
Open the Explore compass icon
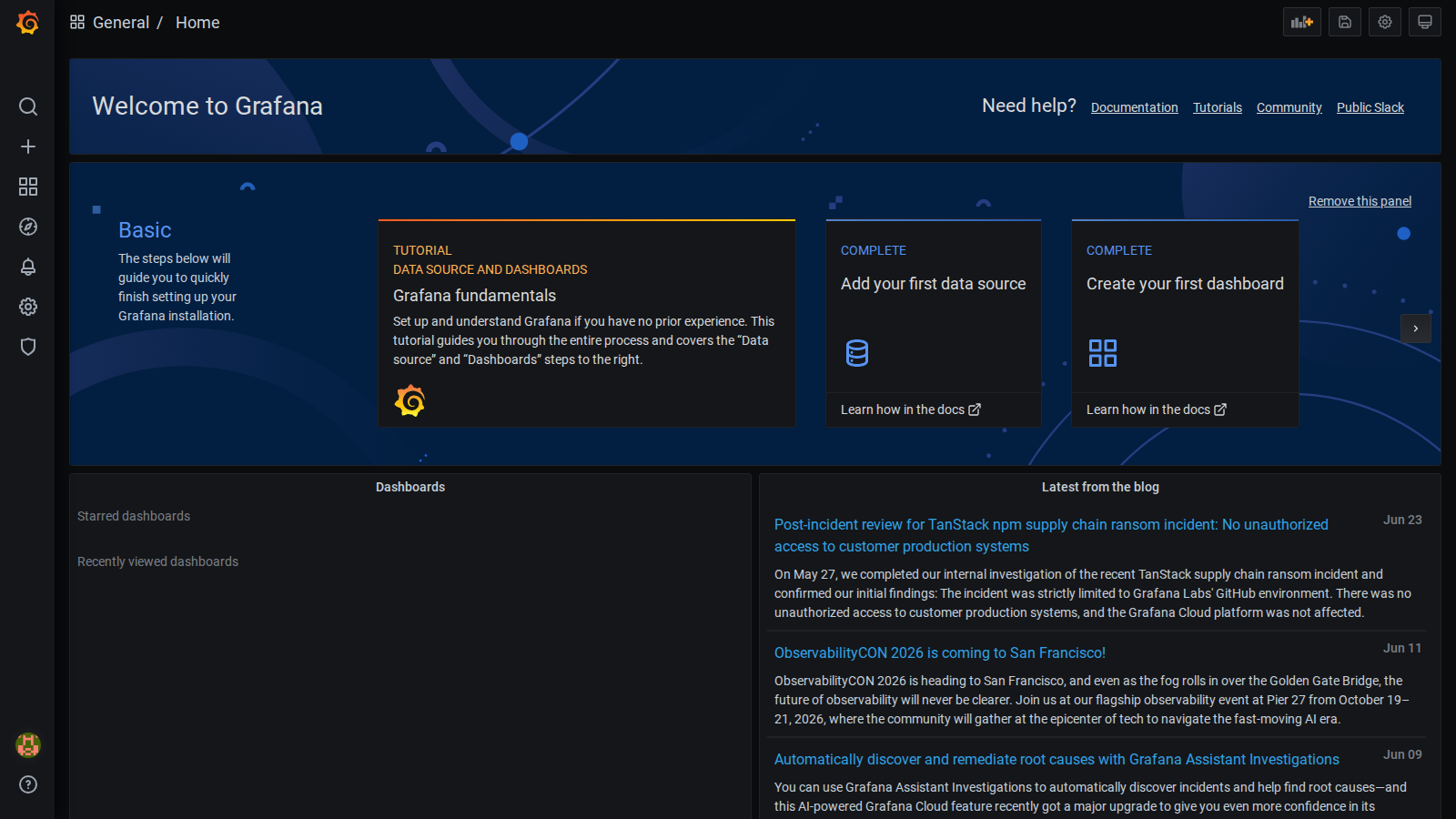click(x=28, y=227)
